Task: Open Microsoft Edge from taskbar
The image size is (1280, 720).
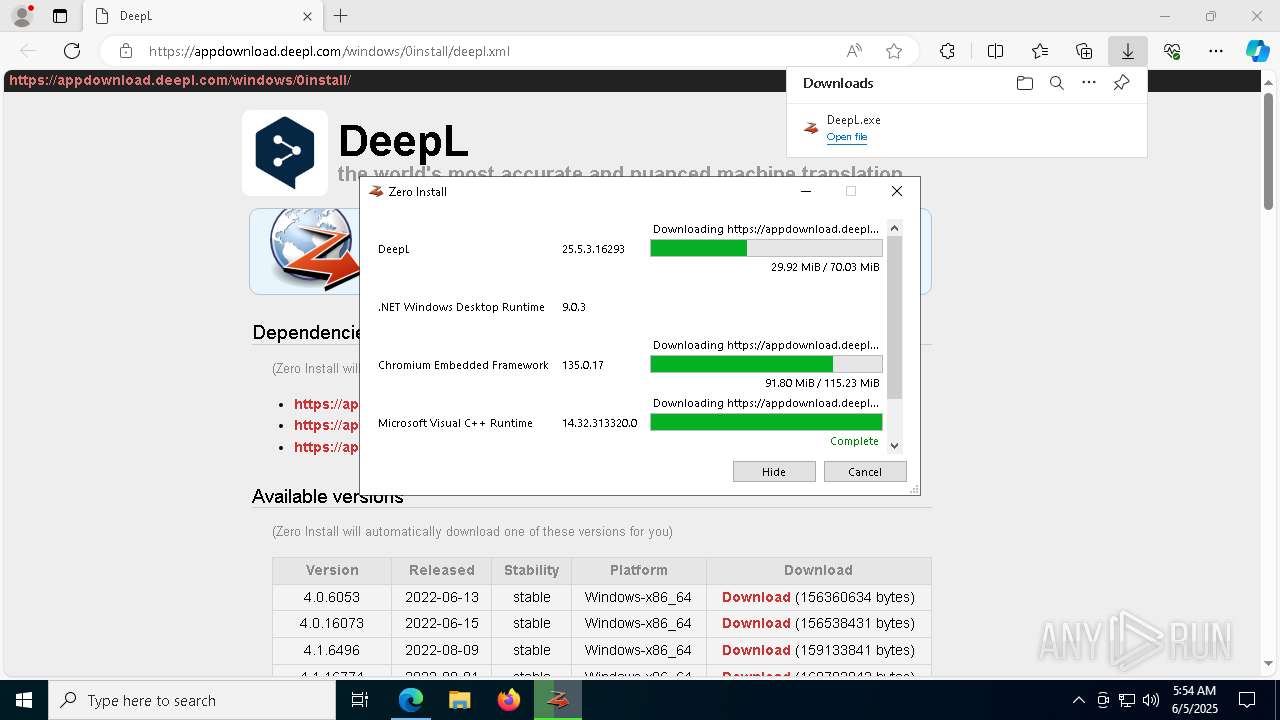Action: click(411, 700)
